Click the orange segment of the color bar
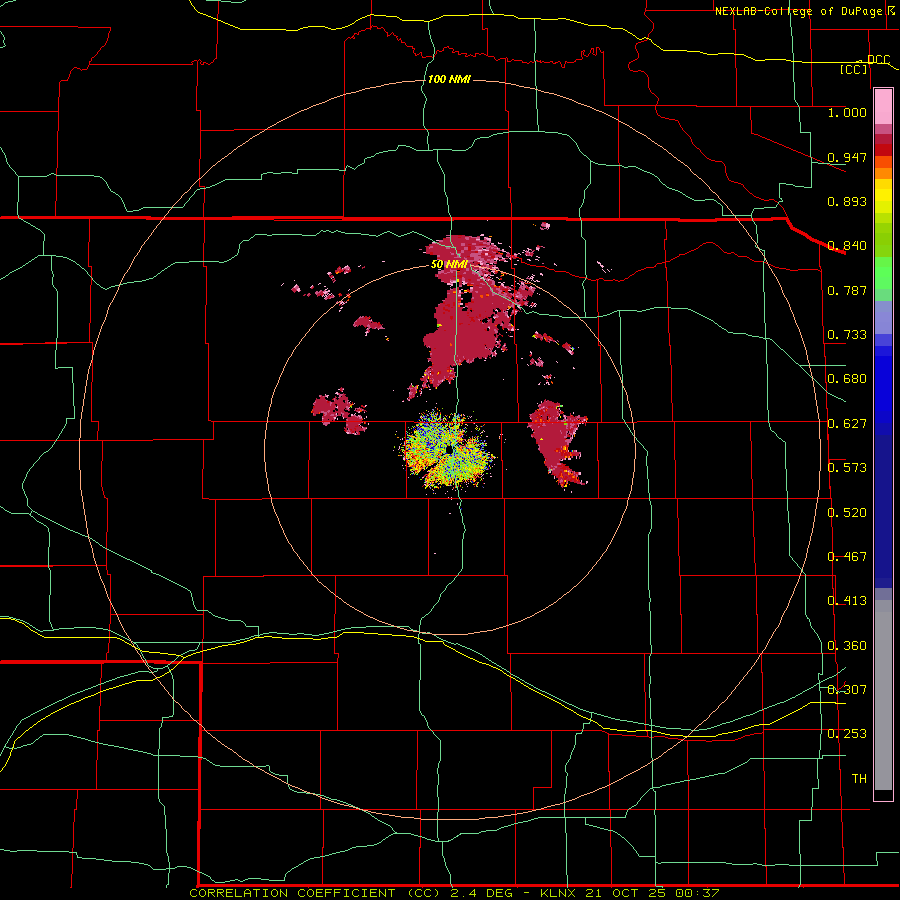This screenshot has height=900, width=900. click(883, 173)
